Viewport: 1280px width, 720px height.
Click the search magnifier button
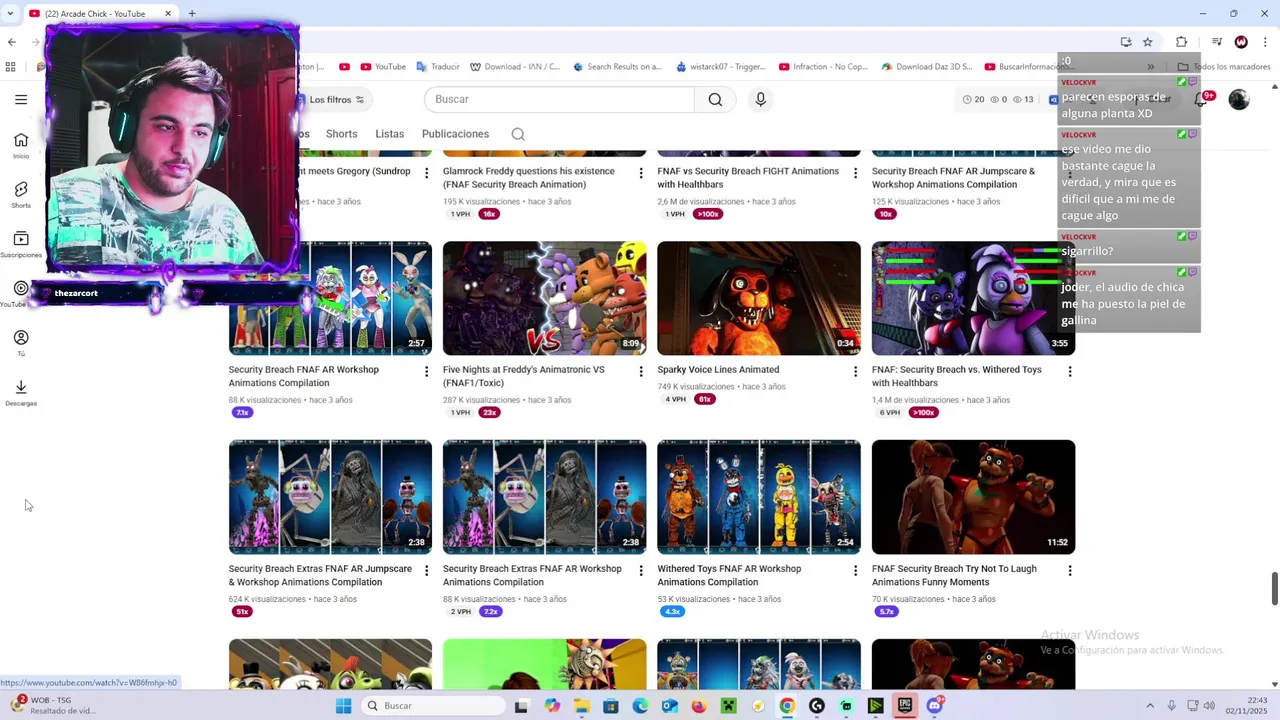[x=715, y=99]
